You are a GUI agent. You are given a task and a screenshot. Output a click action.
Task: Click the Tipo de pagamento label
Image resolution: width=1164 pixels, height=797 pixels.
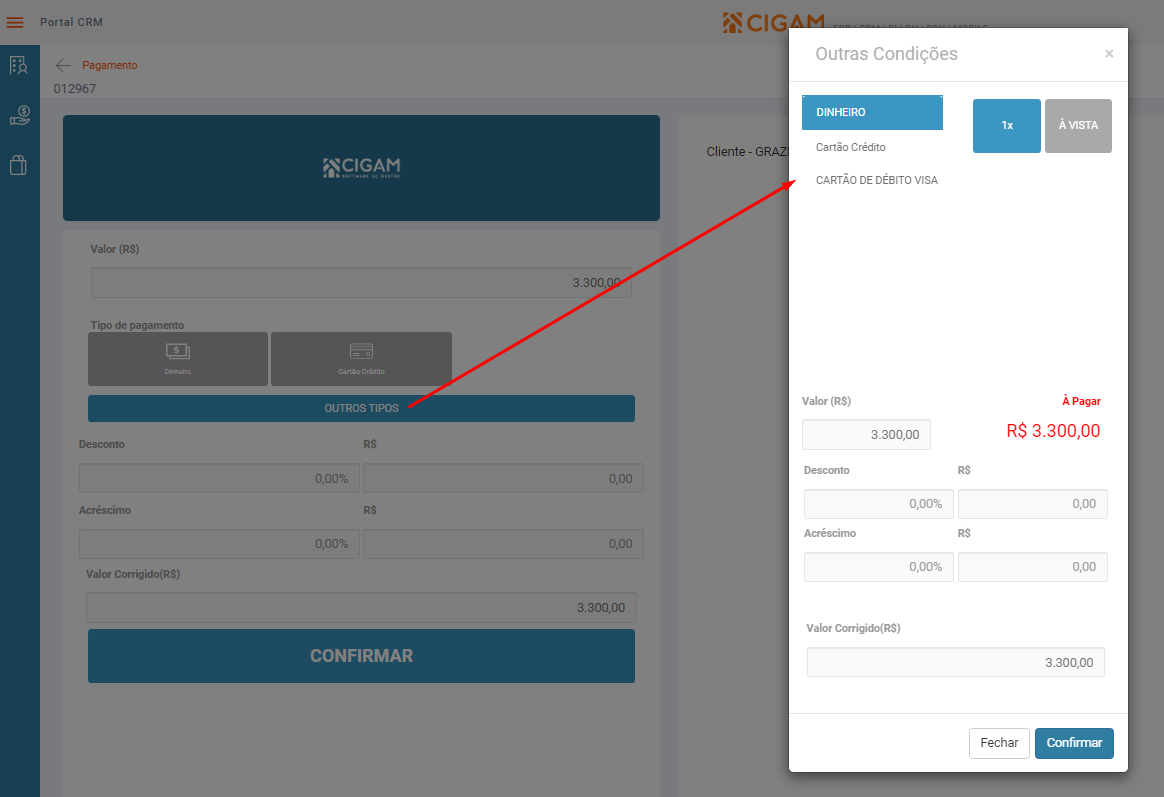click(x=137, y=325)
